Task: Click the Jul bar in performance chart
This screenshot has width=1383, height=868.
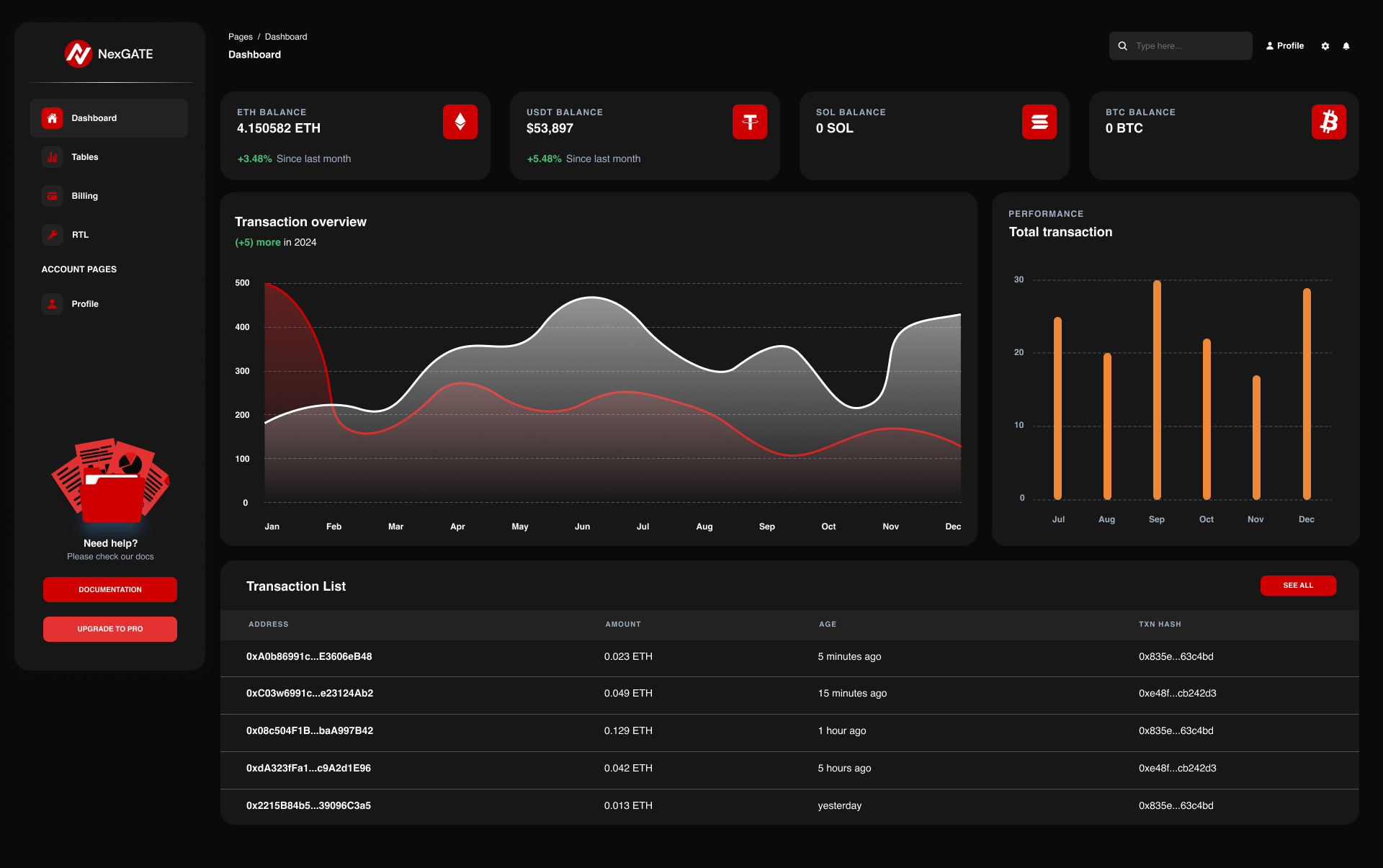Action: (x=1057, y=408)
